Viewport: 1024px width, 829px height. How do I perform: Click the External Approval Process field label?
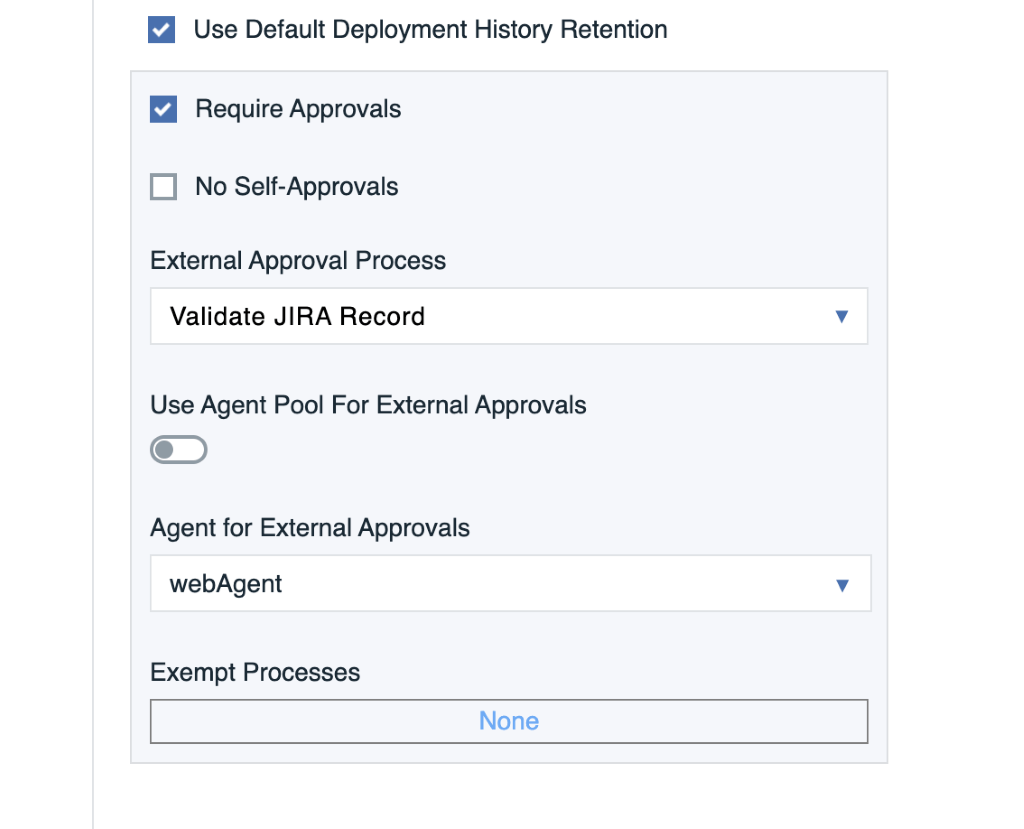(298, 261)
